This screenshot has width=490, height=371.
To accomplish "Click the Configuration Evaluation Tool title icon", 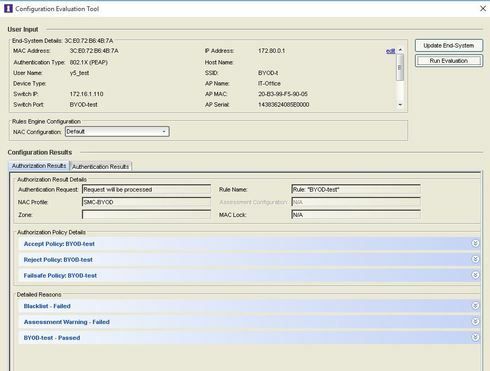I will coord(8,9).
